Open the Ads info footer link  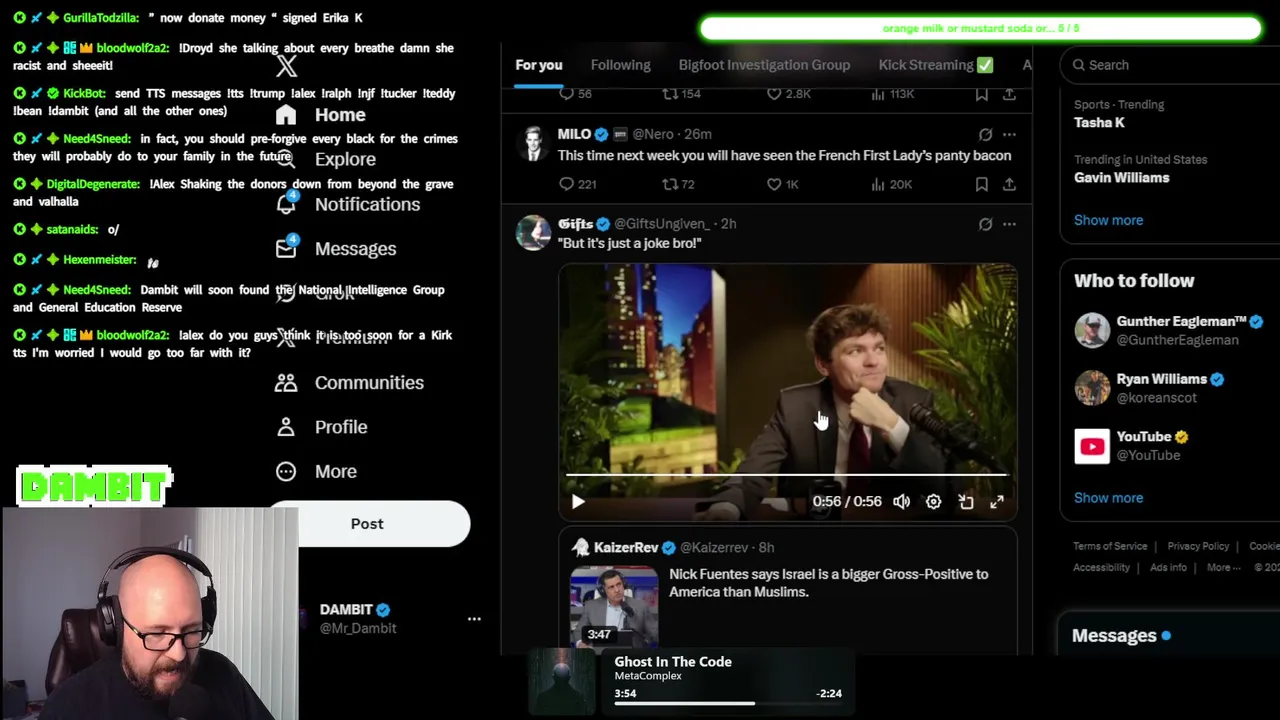point(1168,568)
